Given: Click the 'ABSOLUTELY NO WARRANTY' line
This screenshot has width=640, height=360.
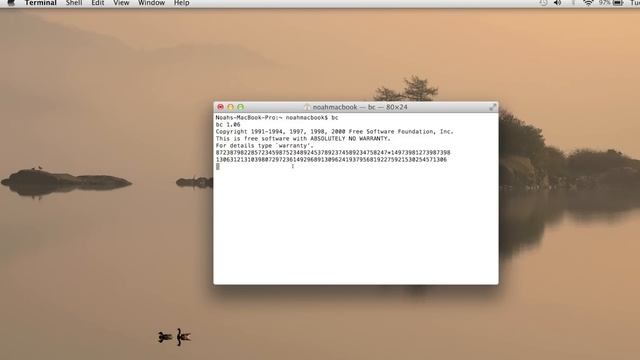Looking at the screenshot, I should (x=303, y=138).
